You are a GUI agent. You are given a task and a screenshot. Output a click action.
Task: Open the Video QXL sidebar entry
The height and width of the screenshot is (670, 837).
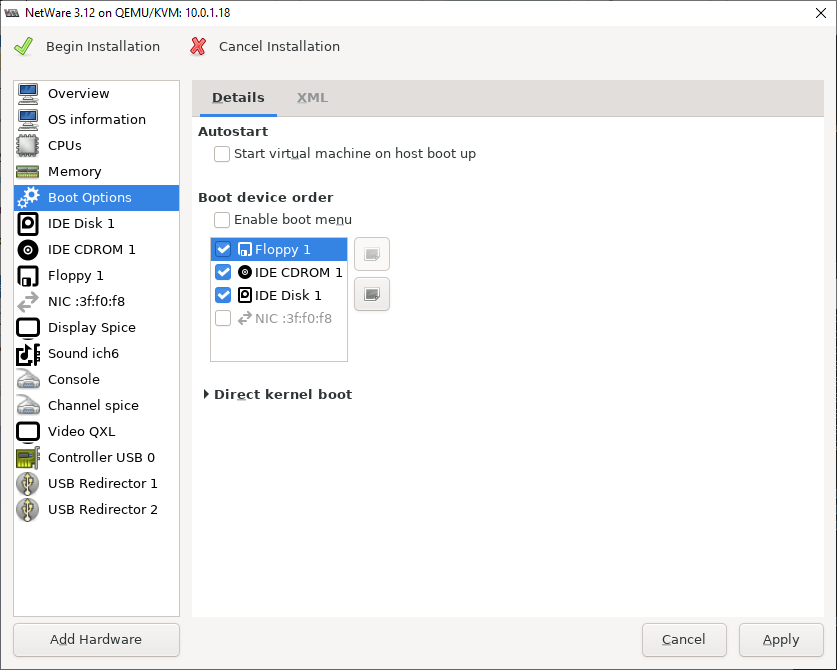pyautogui.click(x=97, y=432)
